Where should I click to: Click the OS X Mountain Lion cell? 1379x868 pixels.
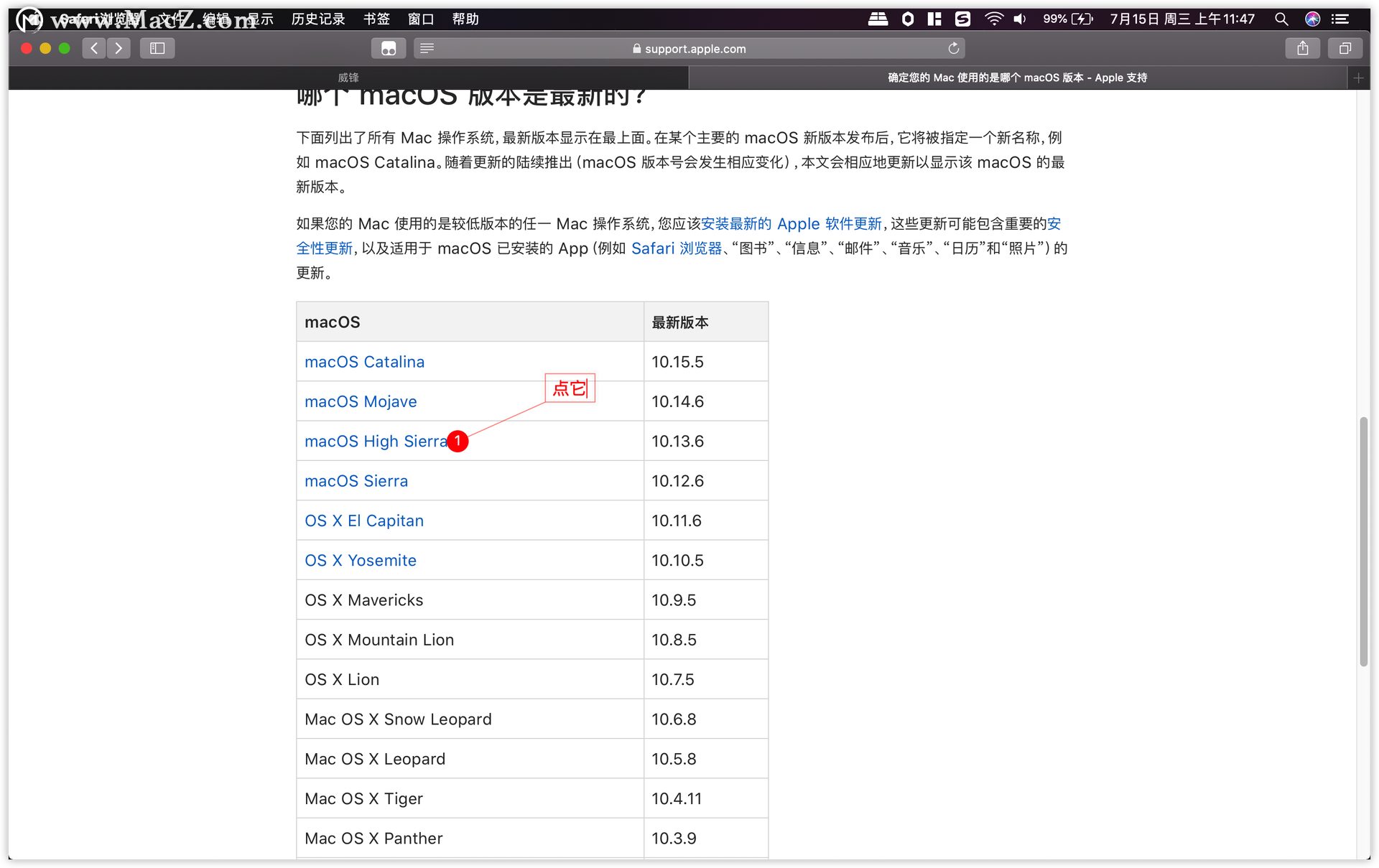(x=470, y=640)
